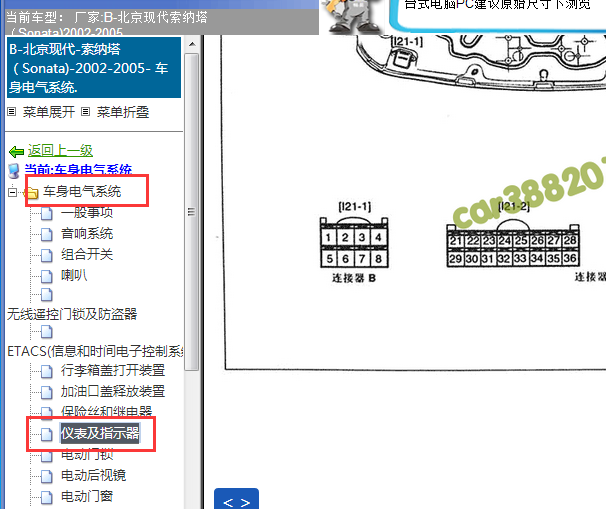Click the mechanic mascot image

(x=352, y=15)
